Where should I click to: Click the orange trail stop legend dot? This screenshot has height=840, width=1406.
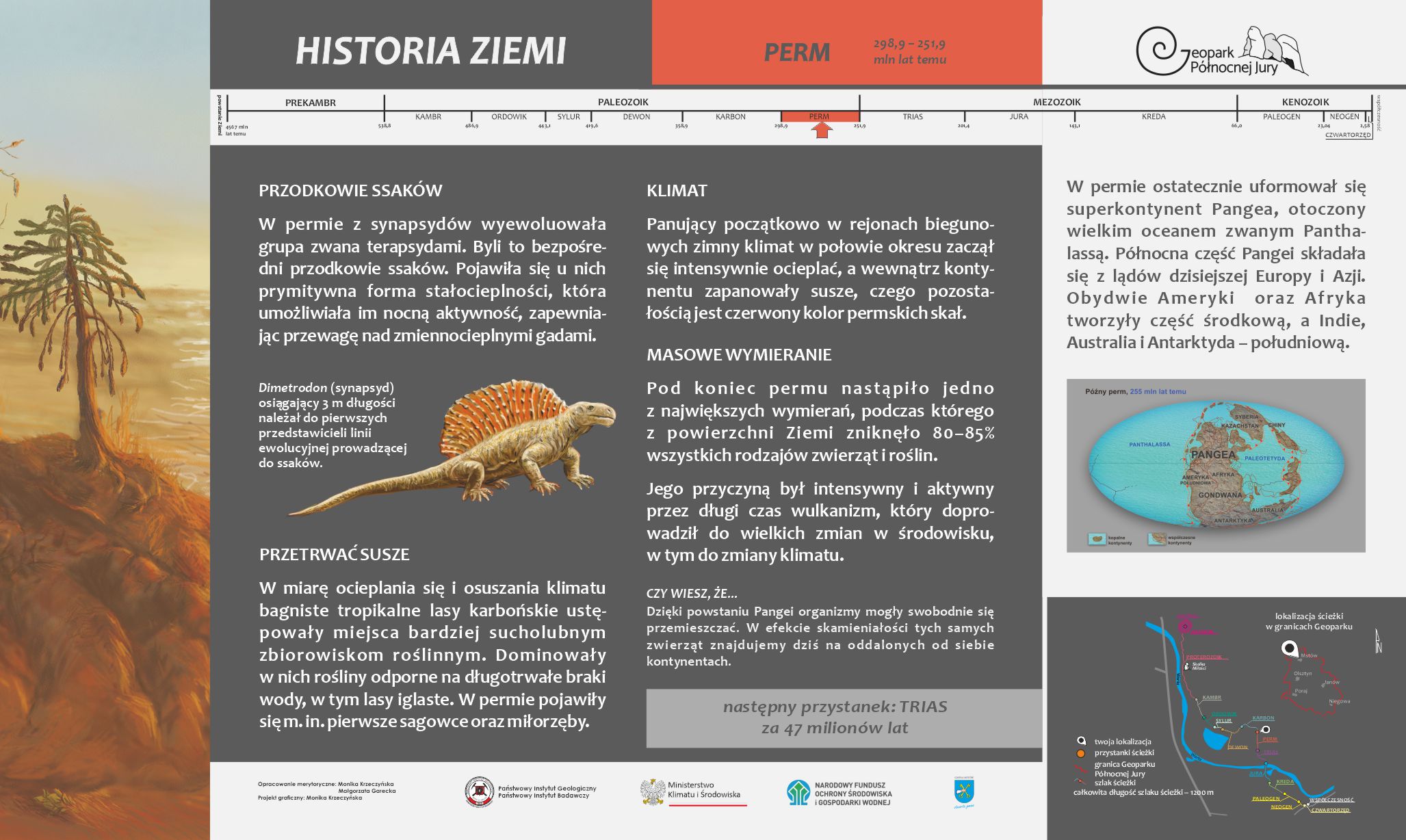pyautogui.click(x=1081, y=753)
